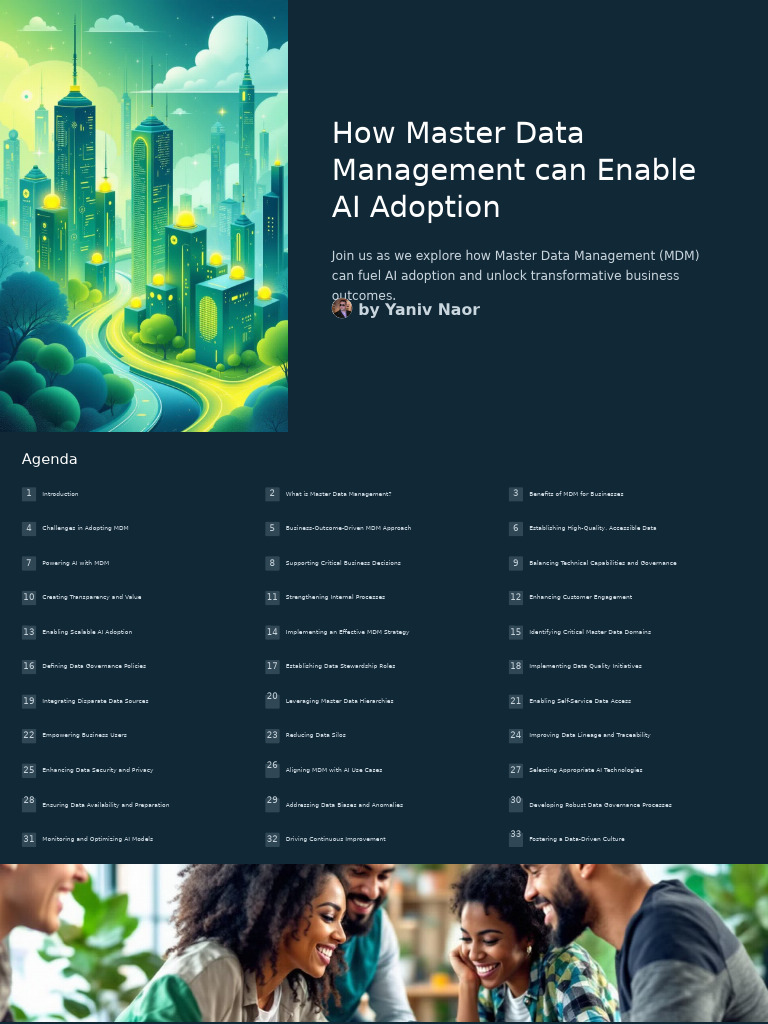
Task: Click the 'Join us as we explore' subtitle paragraph
Action: click(515, 275)
